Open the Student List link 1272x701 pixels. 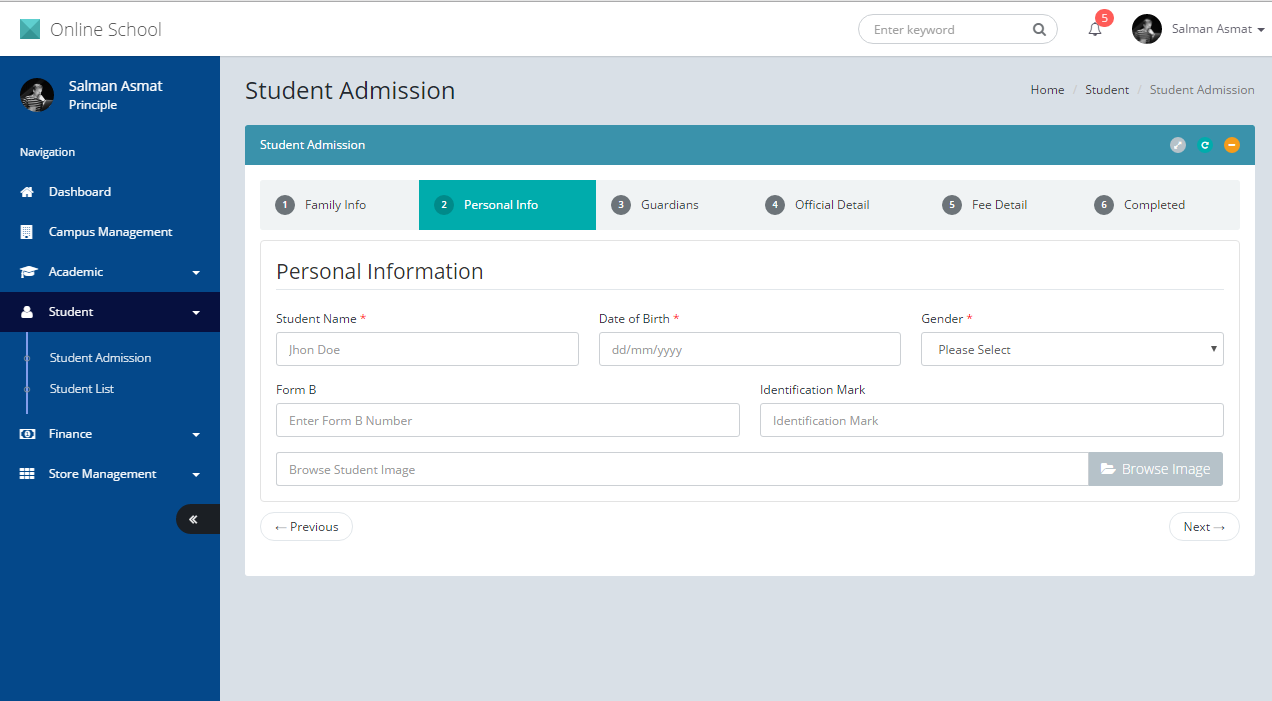pos(82,389)
